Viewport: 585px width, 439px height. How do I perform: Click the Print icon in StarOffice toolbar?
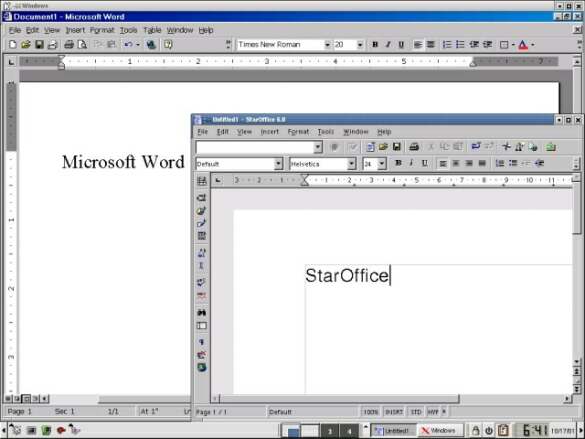click(414, 147)
